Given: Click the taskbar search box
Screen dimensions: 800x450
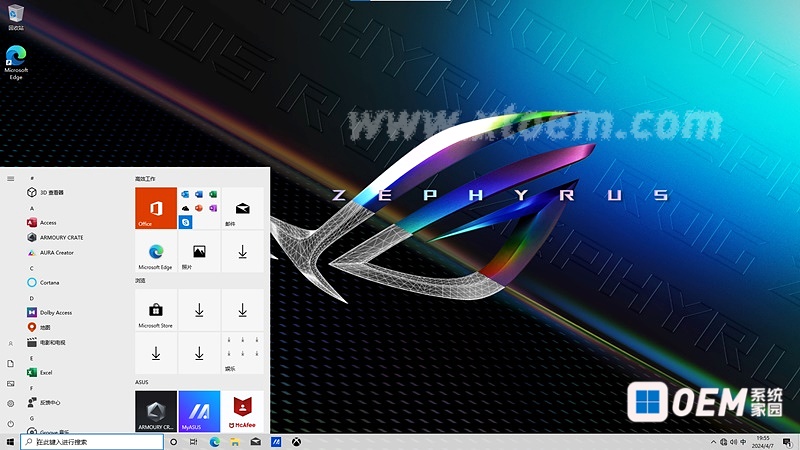Looking at the screenshot, I should 92,442.
